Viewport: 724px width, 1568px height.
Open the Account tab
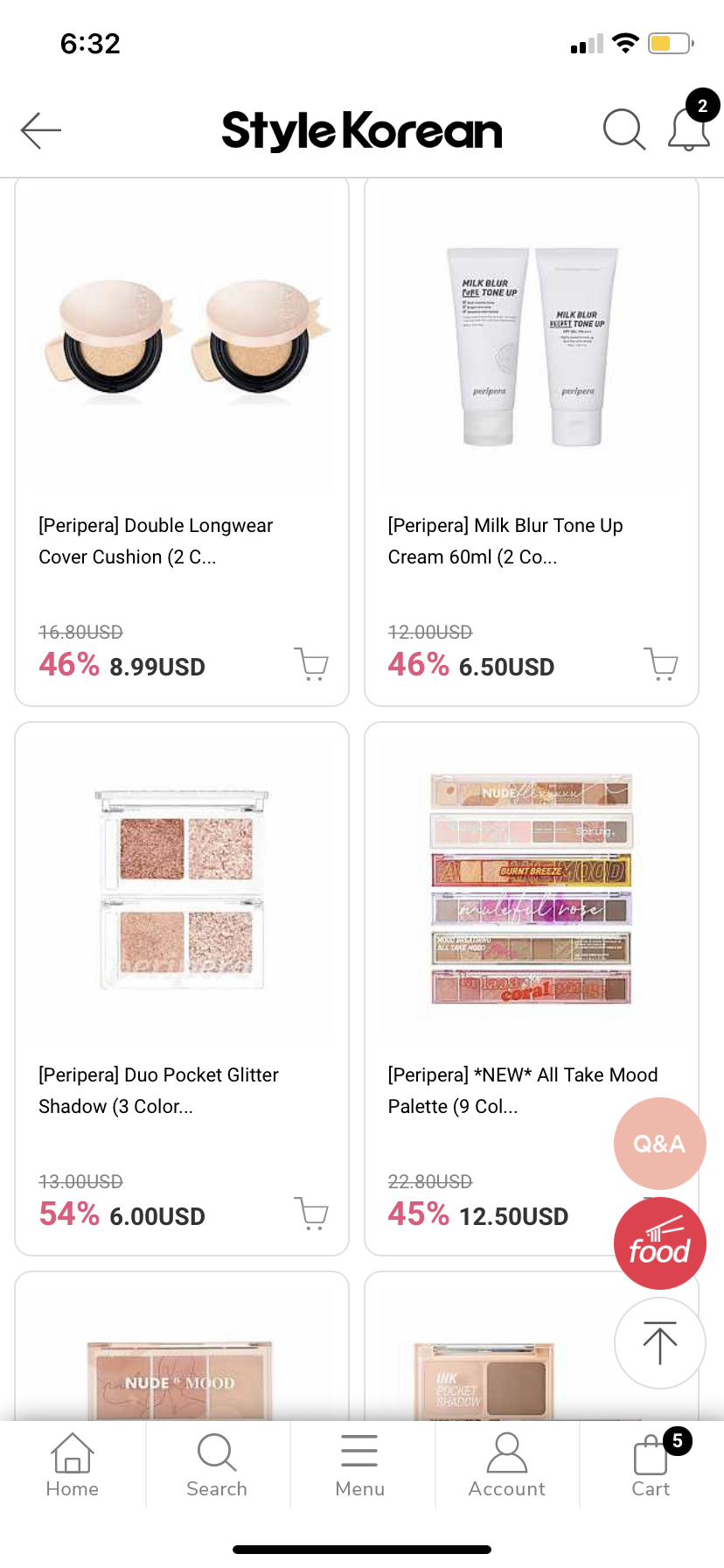point(506,1466)
